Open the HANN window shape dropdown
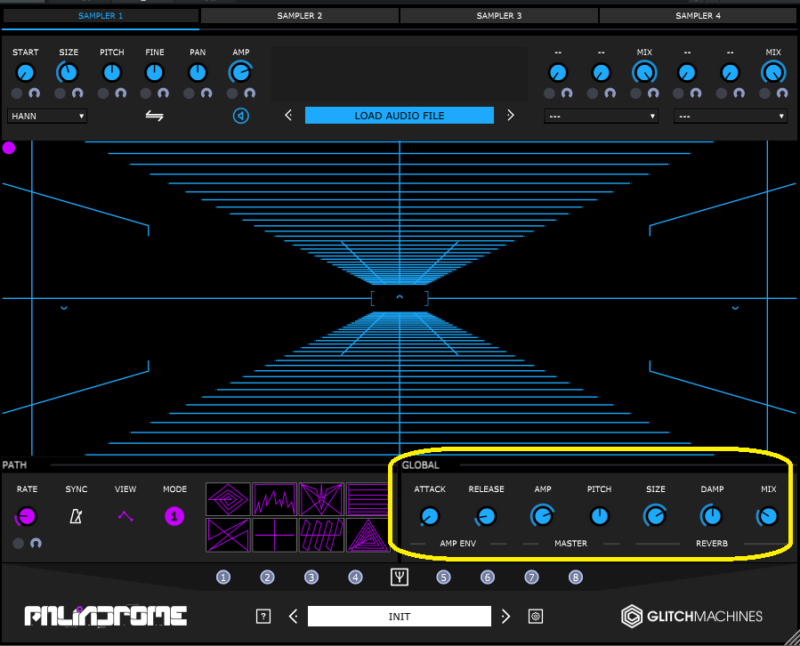The height and width of the screenshot is (646, 800). point(47,116)
